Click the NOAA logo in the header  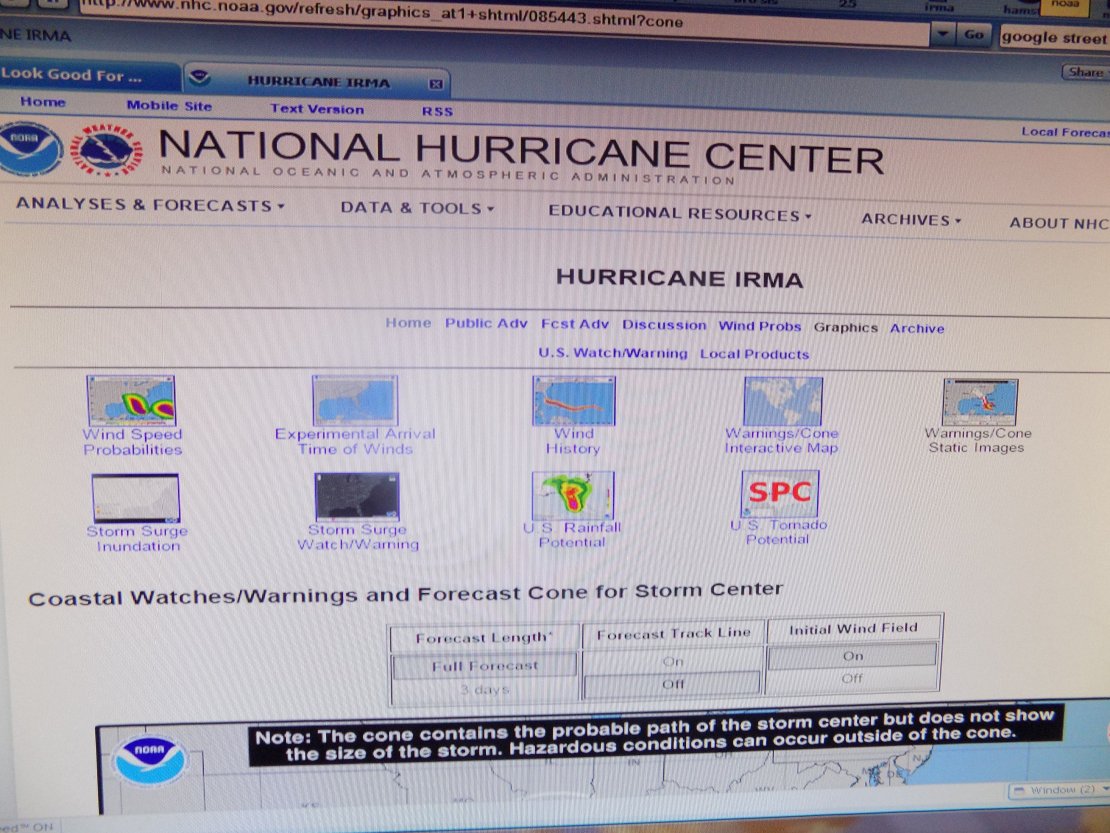click(x=30, y=149)
